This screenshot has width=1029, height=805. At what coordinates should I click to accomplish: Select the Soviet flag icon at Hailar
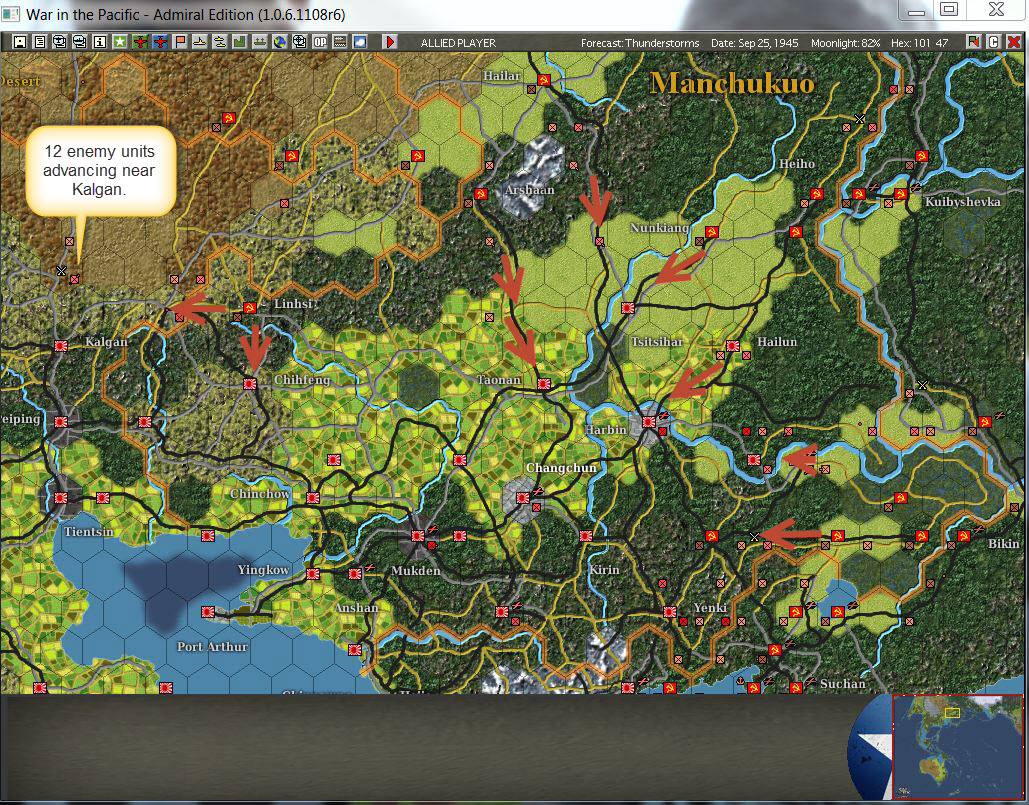[543, 80]
